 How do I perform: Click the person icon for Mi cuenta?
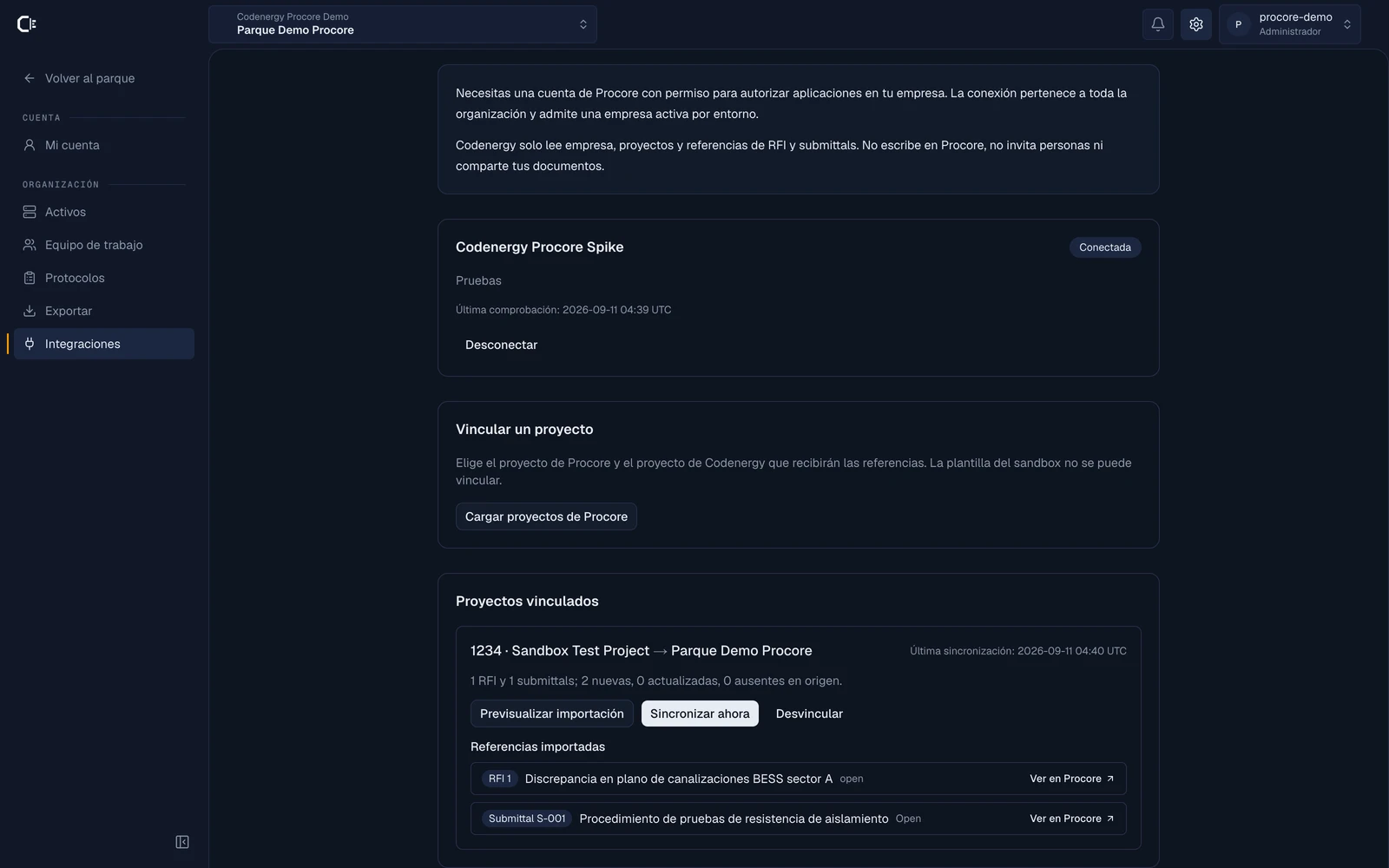30,145
